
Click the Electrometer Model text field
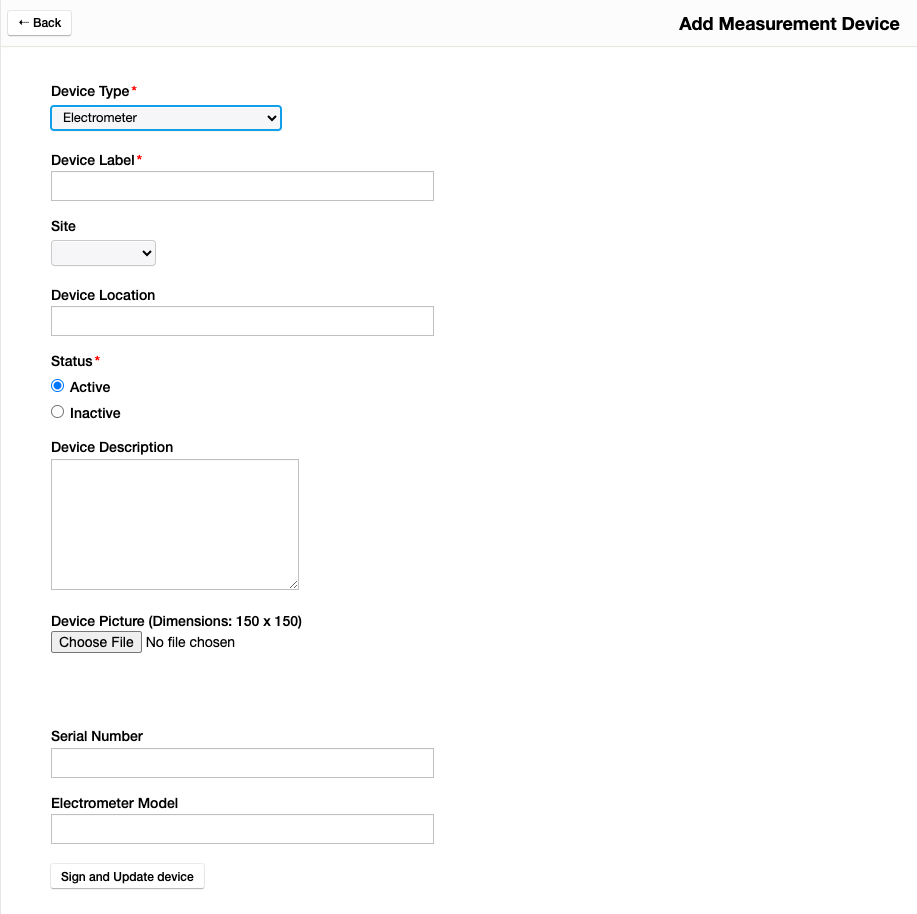point(242,829)
